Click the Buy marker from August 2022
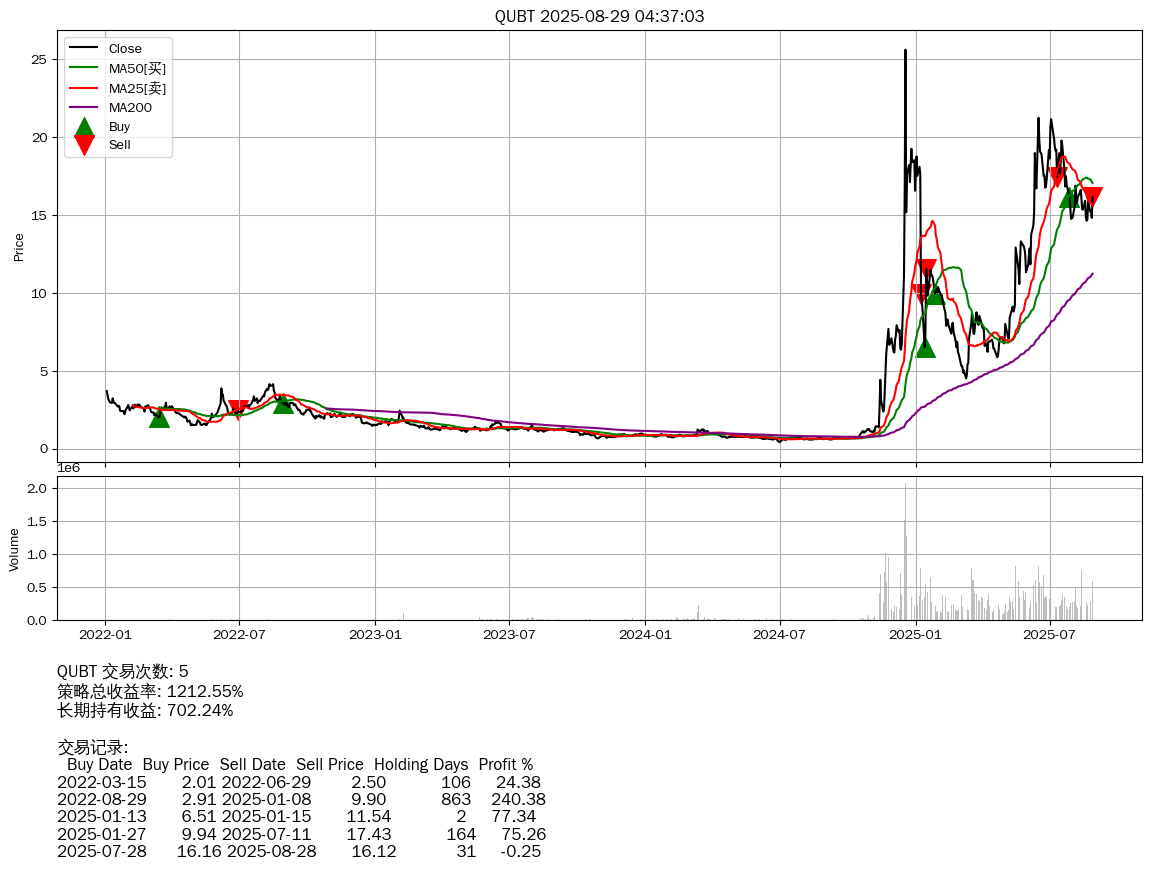1152x870 pixels. click(283, 404)
